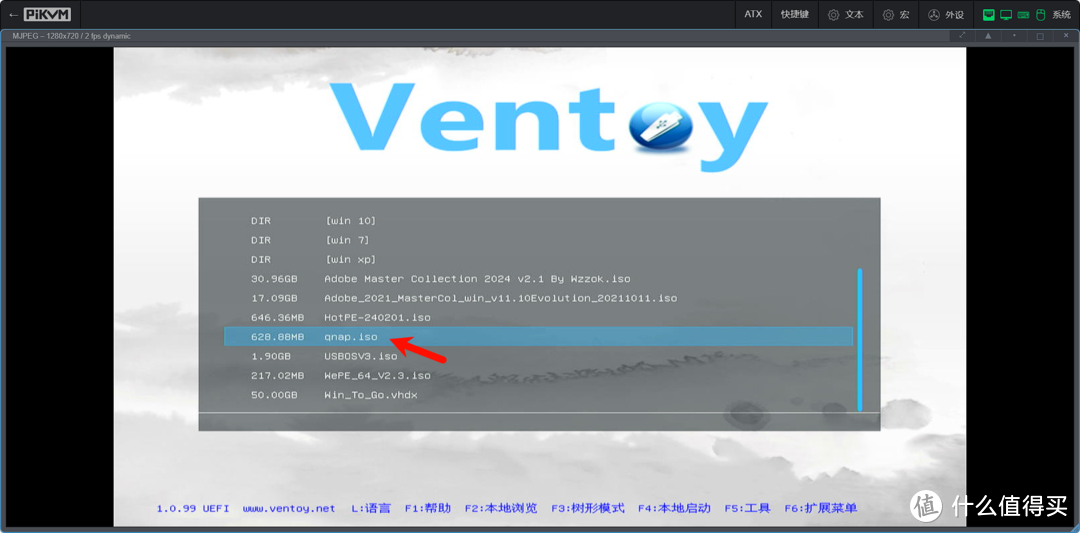1080x533 pixels.
Task: Select Adobe_2021_MasterCol_win_v11.10Evolution iso entry
Action: click(538, 298)
